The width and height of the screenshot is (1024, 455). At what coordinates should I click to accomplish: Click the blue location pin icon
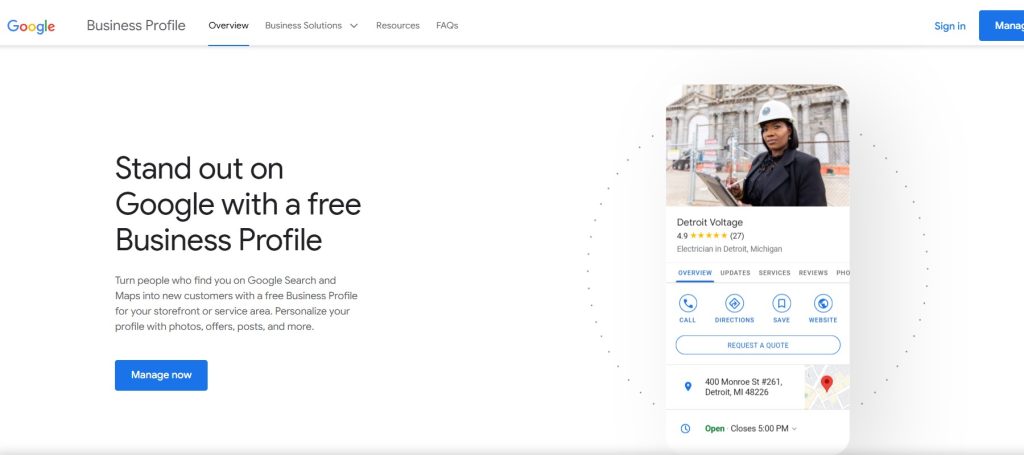(x=687, y=386)
